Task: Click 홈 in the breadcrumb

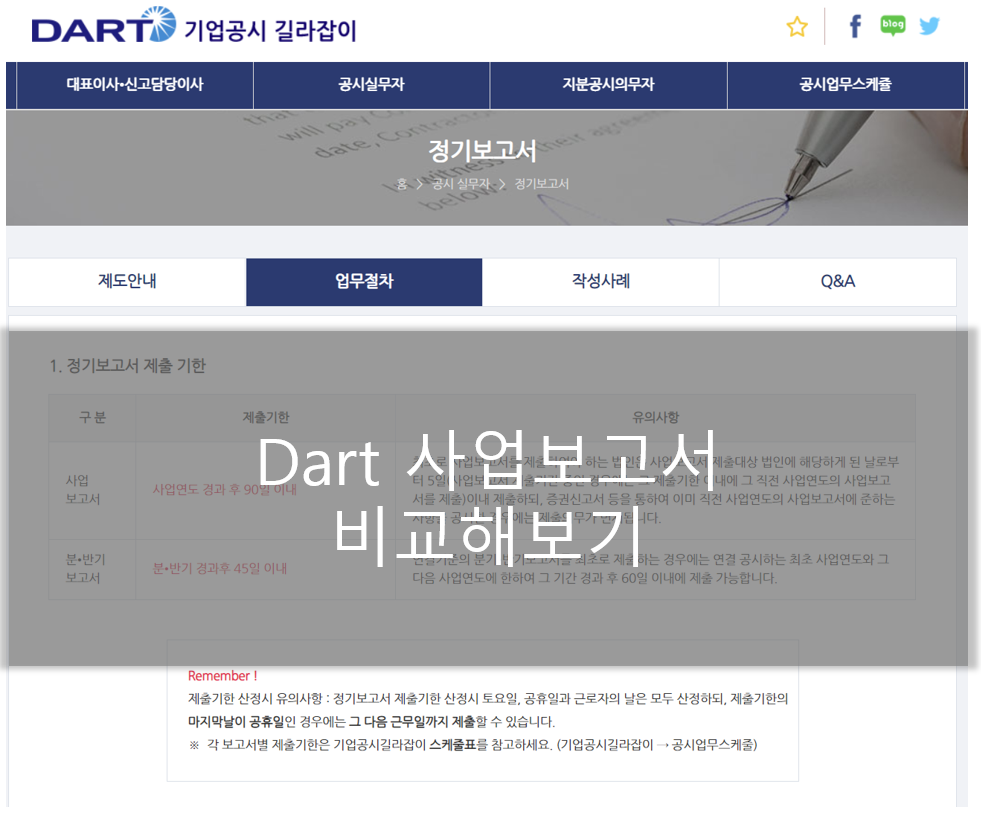Action: pos(402,184)
